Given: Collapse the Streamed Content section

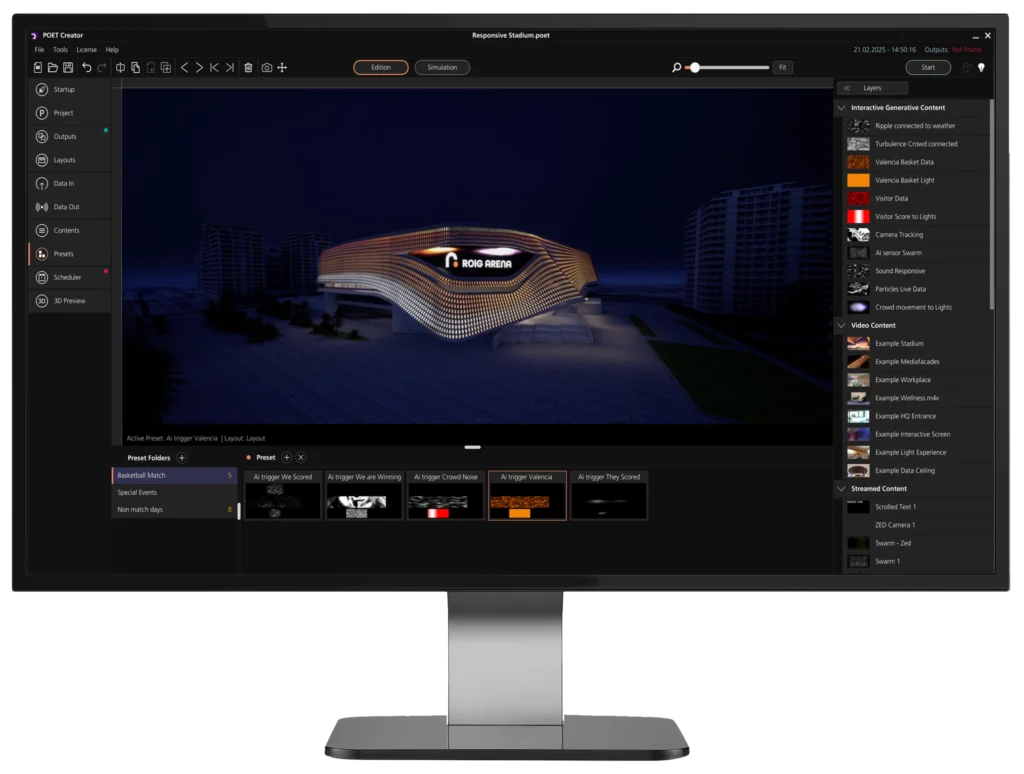Looking at the screenshot, I should pyautogui.click(x=841, y=489).
